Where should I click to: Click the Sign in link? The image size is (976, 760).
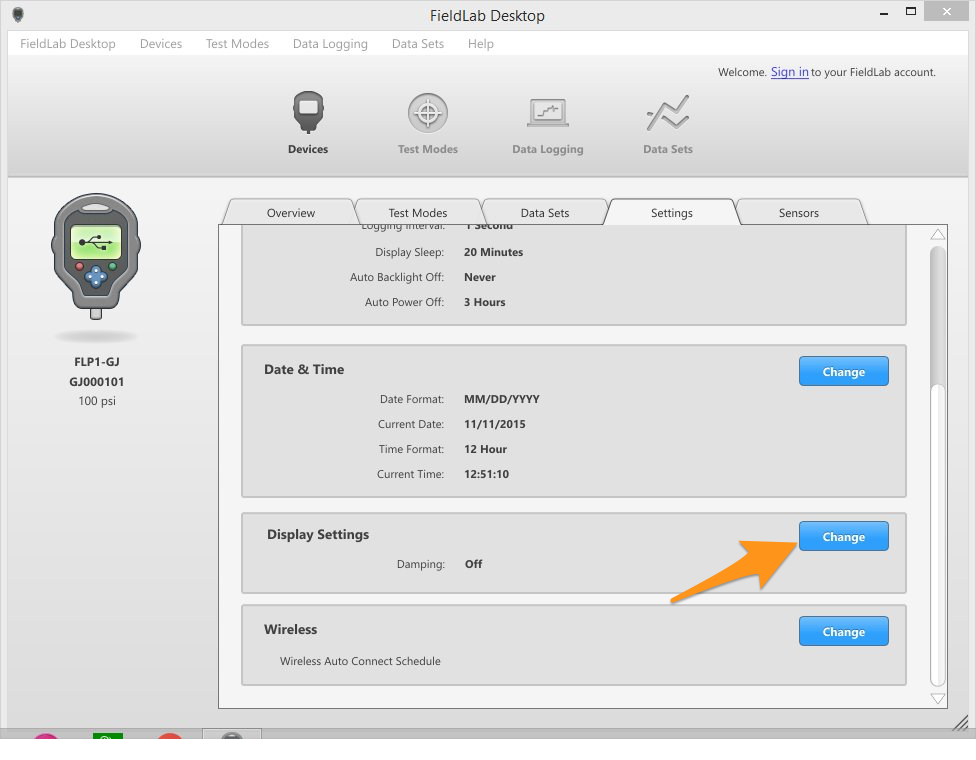[x=789, y=72]
